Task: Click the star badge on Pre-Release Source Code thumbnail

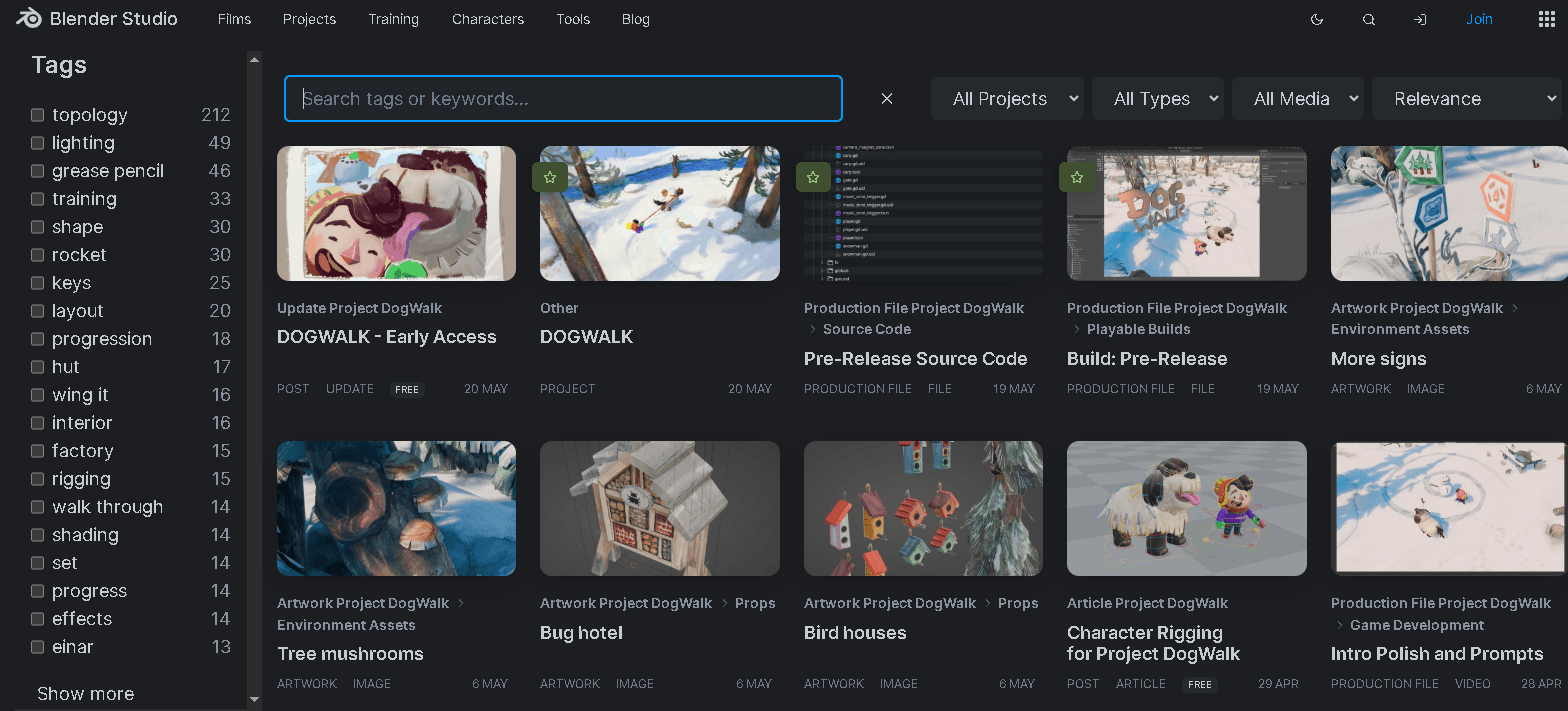Action: pos(813,177)
